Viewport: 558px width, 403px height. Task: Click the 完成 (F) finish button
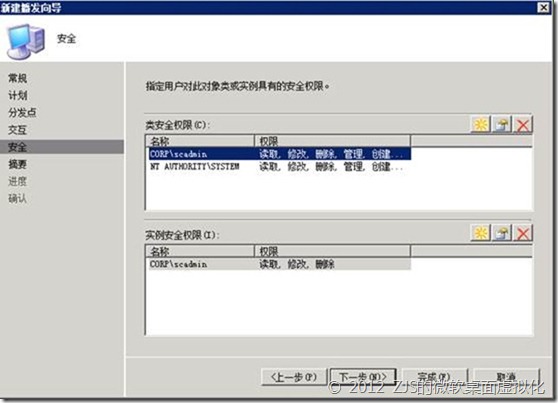[434, 377]
